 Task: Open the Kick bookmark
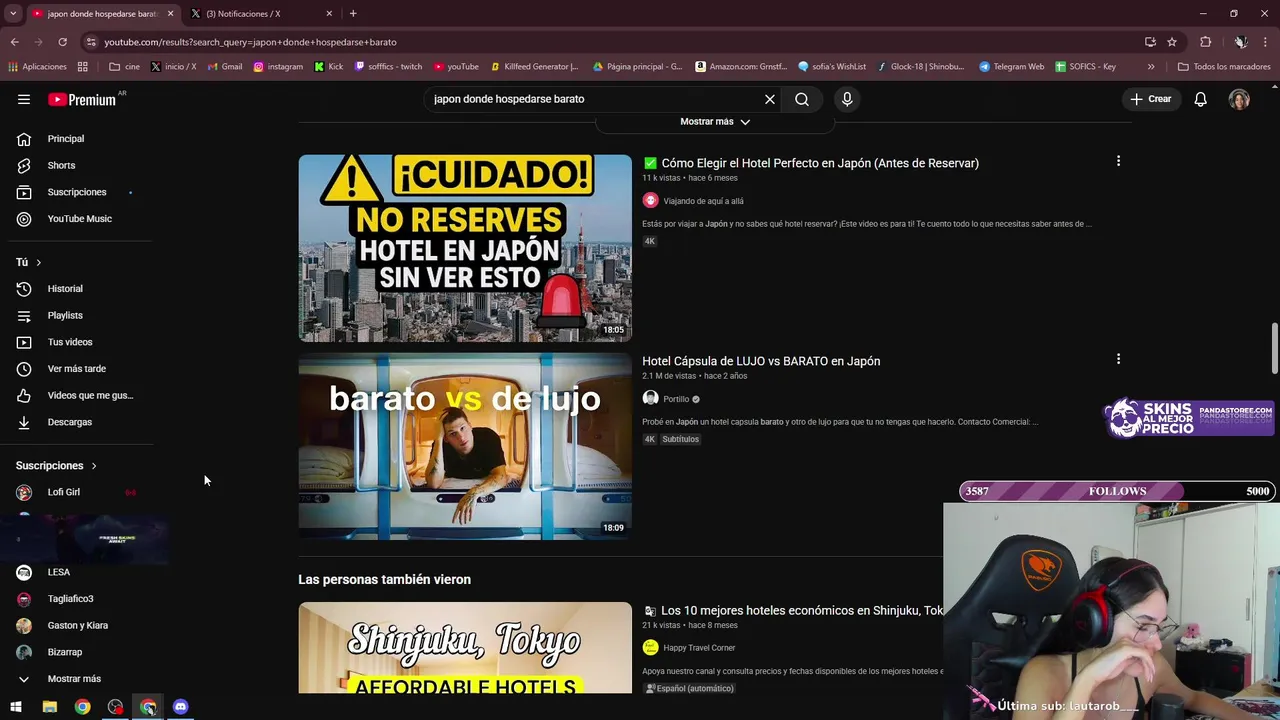pyautogui.click(x=328, y=67)
